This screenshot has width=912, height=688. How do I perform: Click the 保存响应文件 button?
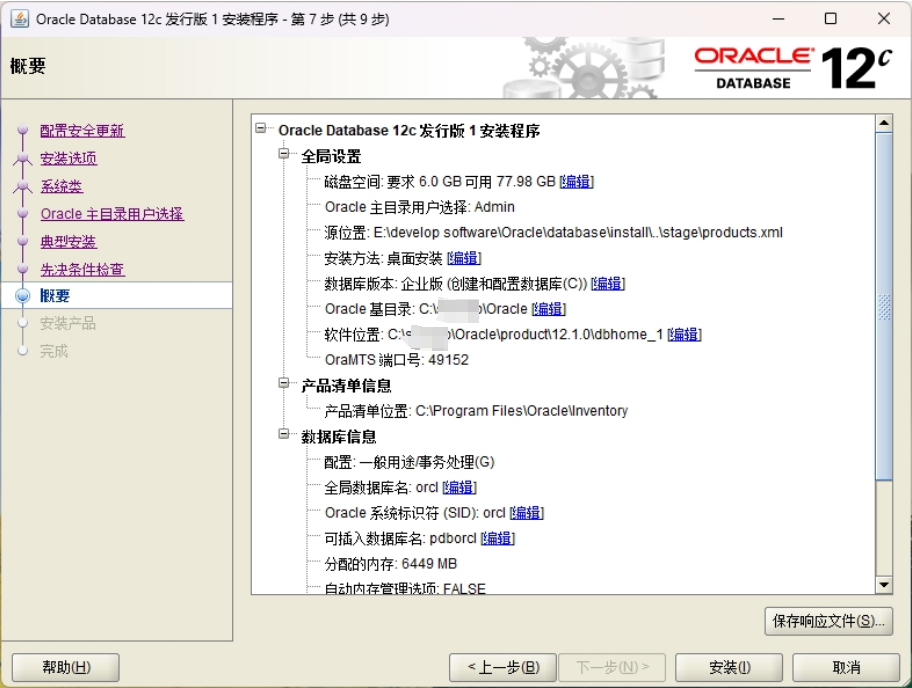(x=827, y=623)
